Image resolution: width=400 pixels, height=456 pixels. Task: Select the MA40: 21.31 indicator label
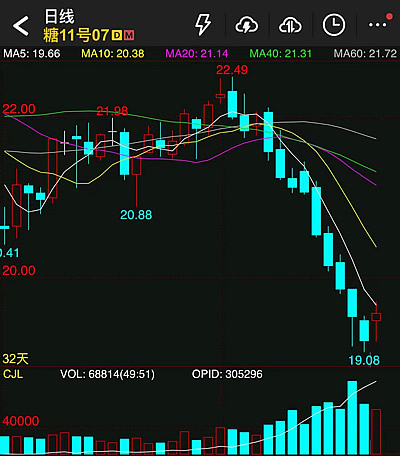point(280,54)
